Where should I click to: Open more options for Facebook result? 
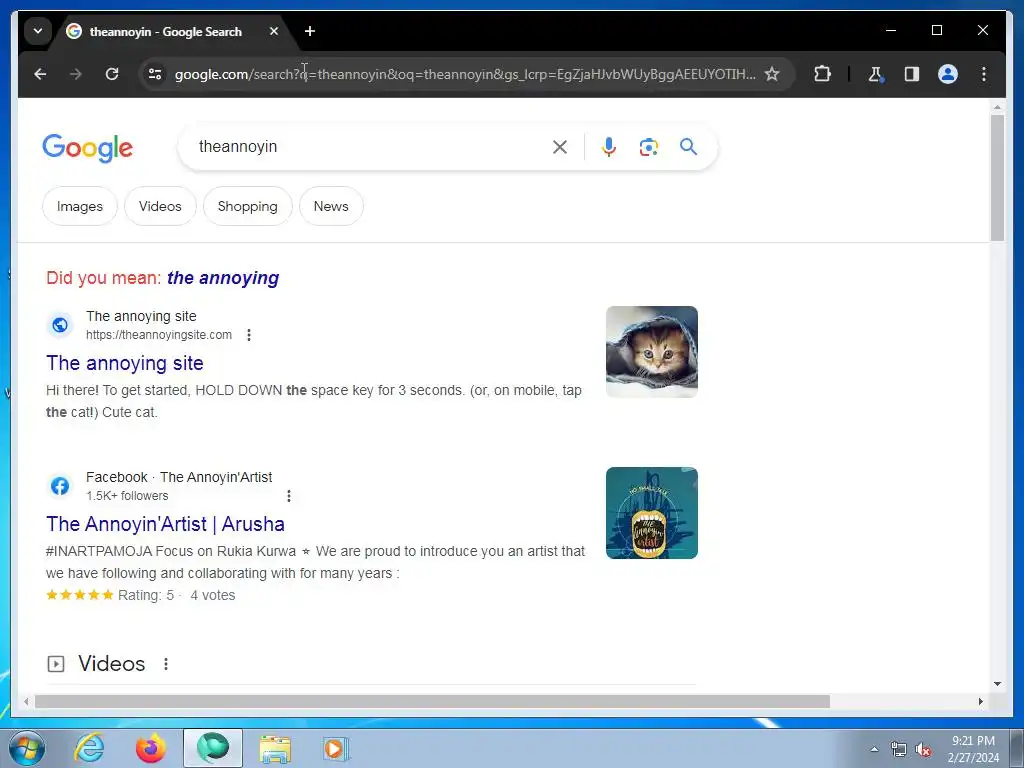[x=289, y=496]
